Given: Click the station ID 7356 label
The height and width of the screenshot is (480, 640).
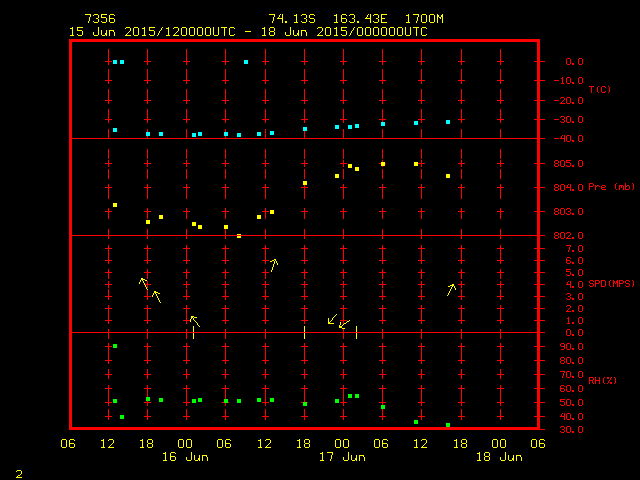Looking at the screenshot, I should tap(99, 19).
